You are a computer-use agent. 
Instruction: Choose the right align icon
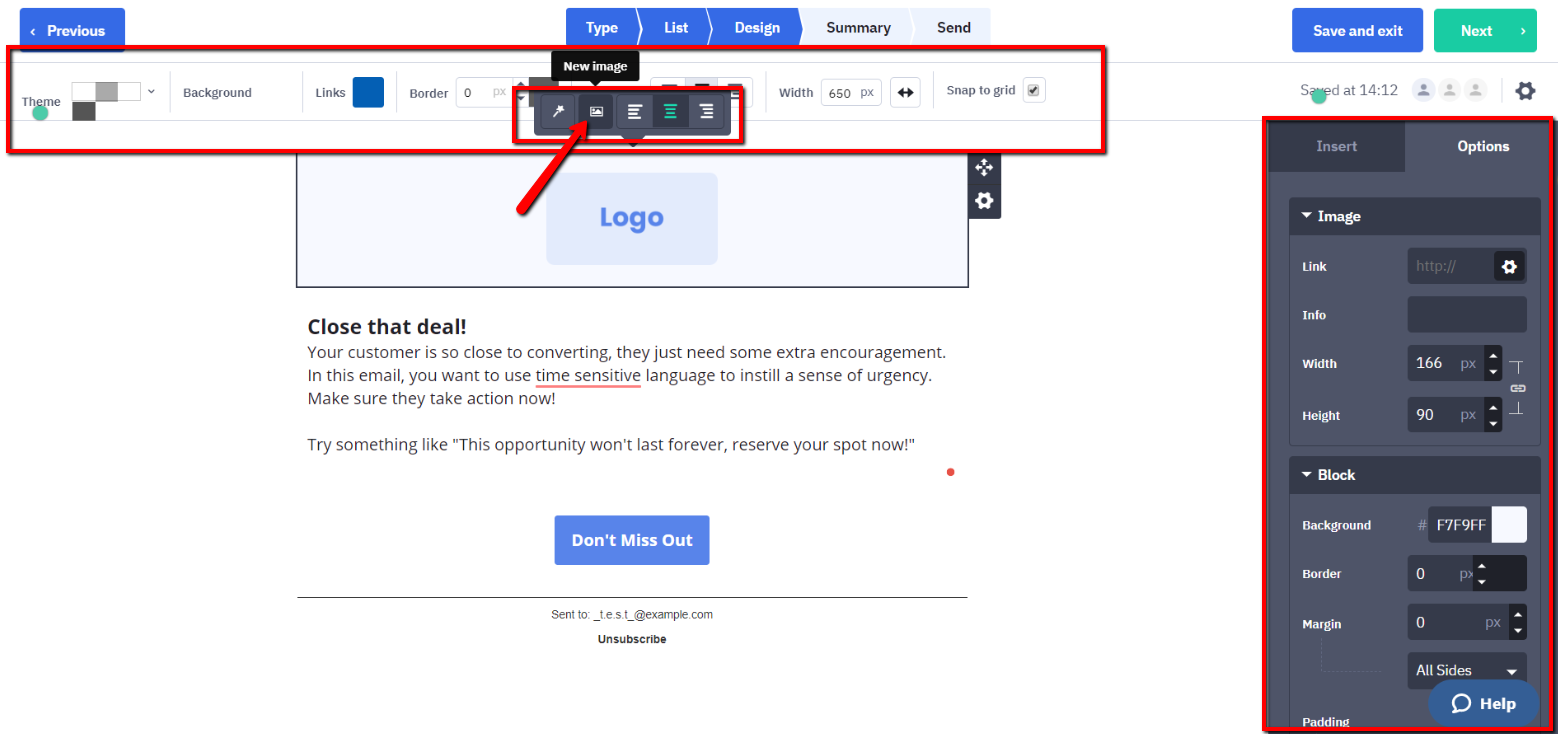click(x=706, y=111)
